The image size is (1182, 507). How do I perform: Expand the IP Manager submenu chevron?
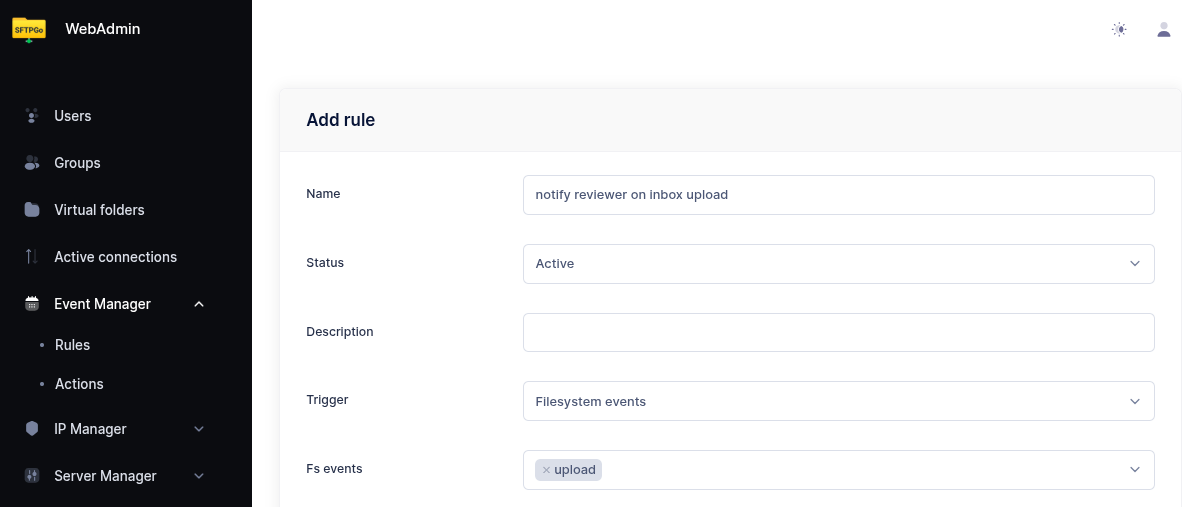tap(199, 429)
